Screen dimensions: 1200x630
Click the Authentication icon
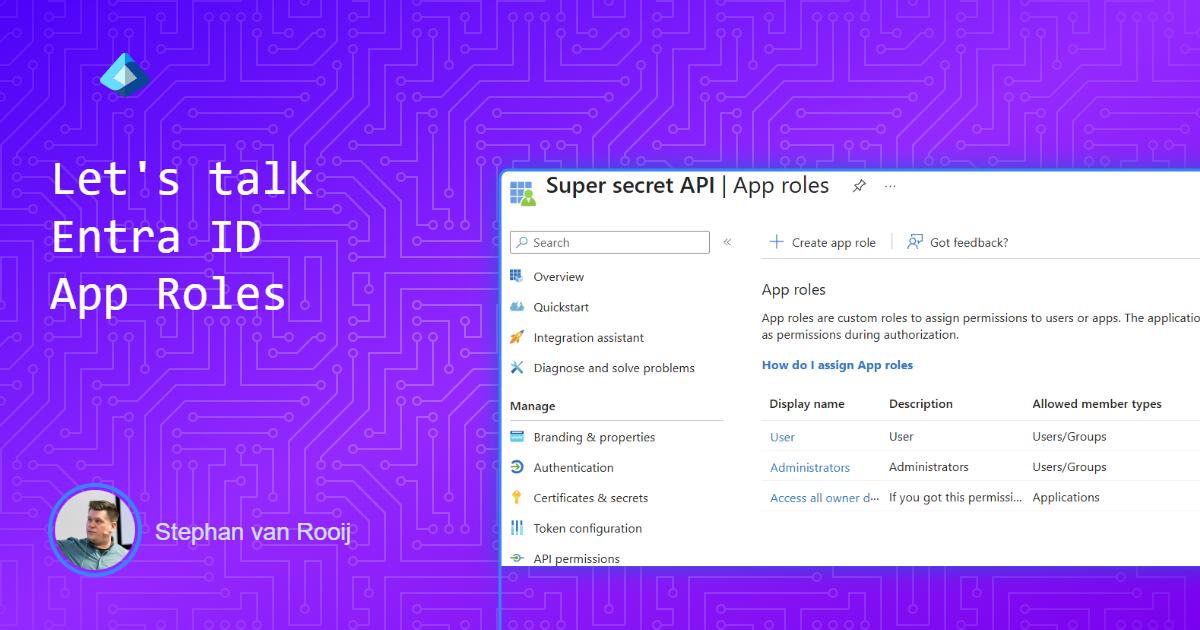pyautogui.click(x=517, y=467)
